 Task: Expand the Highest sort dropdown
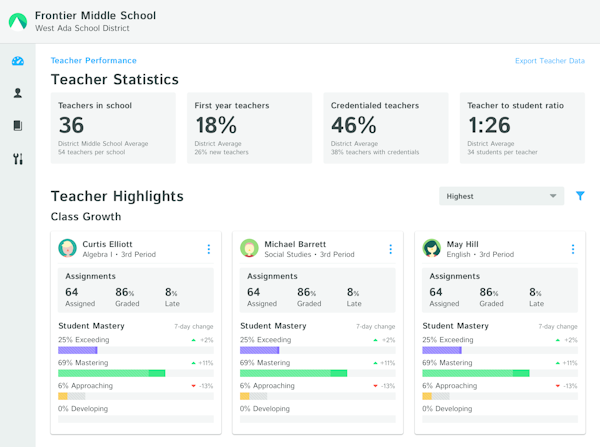[501, 196]
